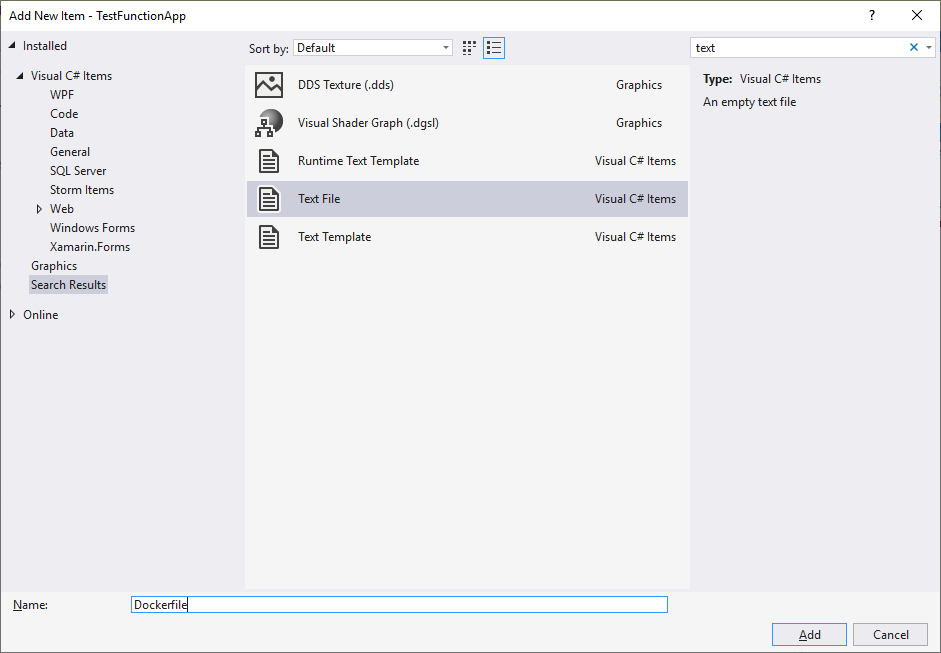Collapse the Installed tree node
The height and width of the screenshot is (653, 941).
pos(13,46)
